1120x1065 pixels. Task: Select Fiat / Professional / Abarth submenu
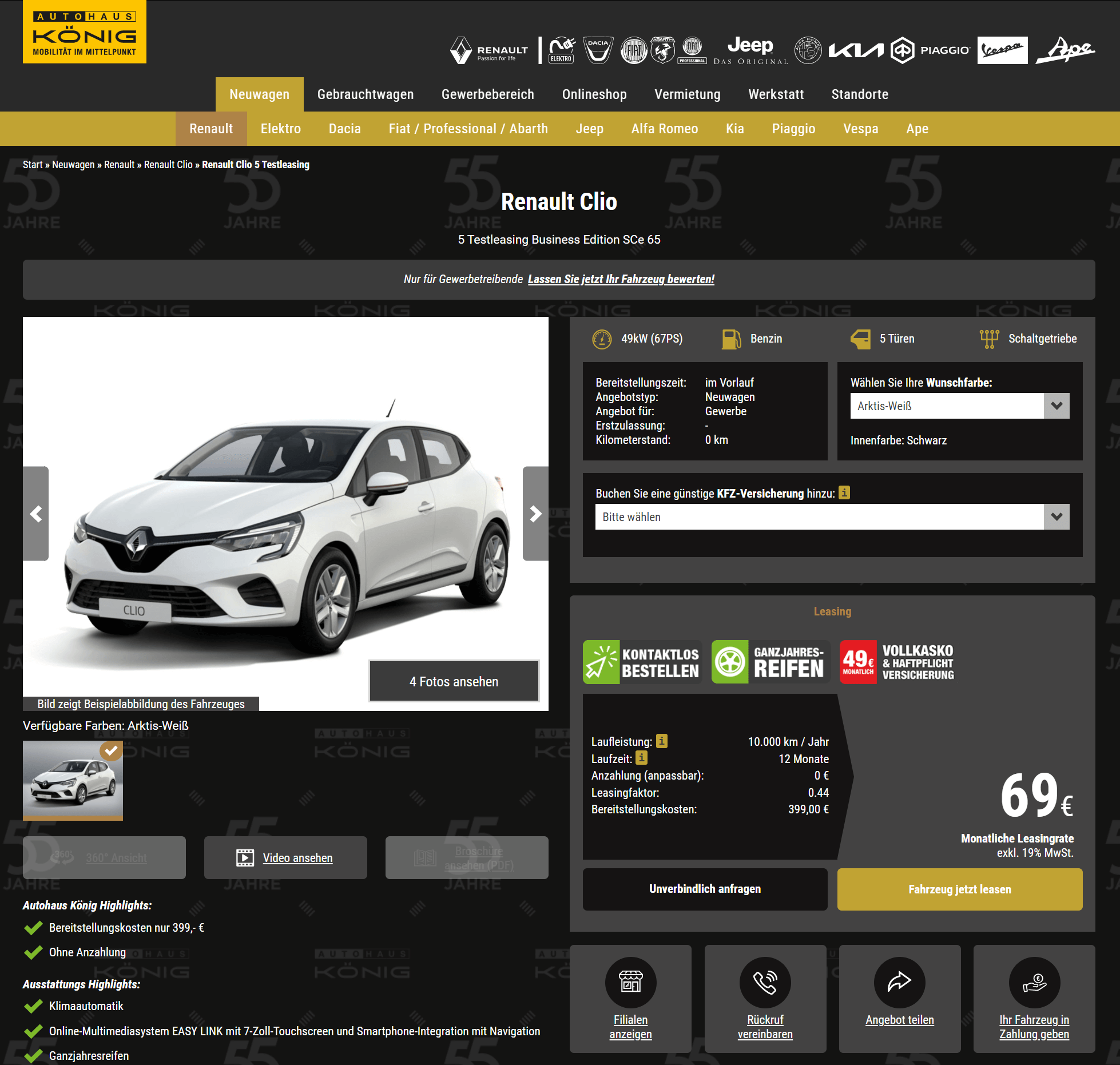click(x=468, y=129)
